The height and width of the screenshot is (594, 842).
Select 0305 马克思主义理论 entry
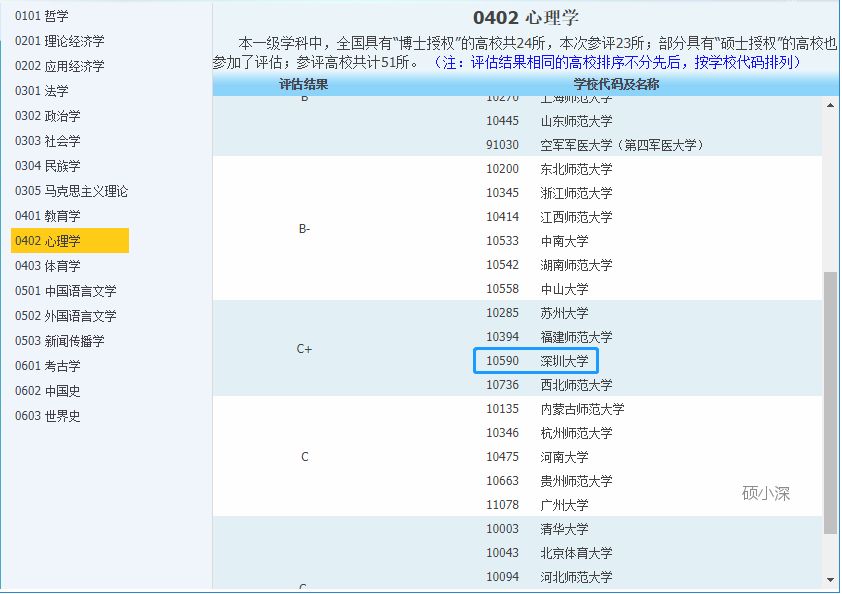[71, 191]
